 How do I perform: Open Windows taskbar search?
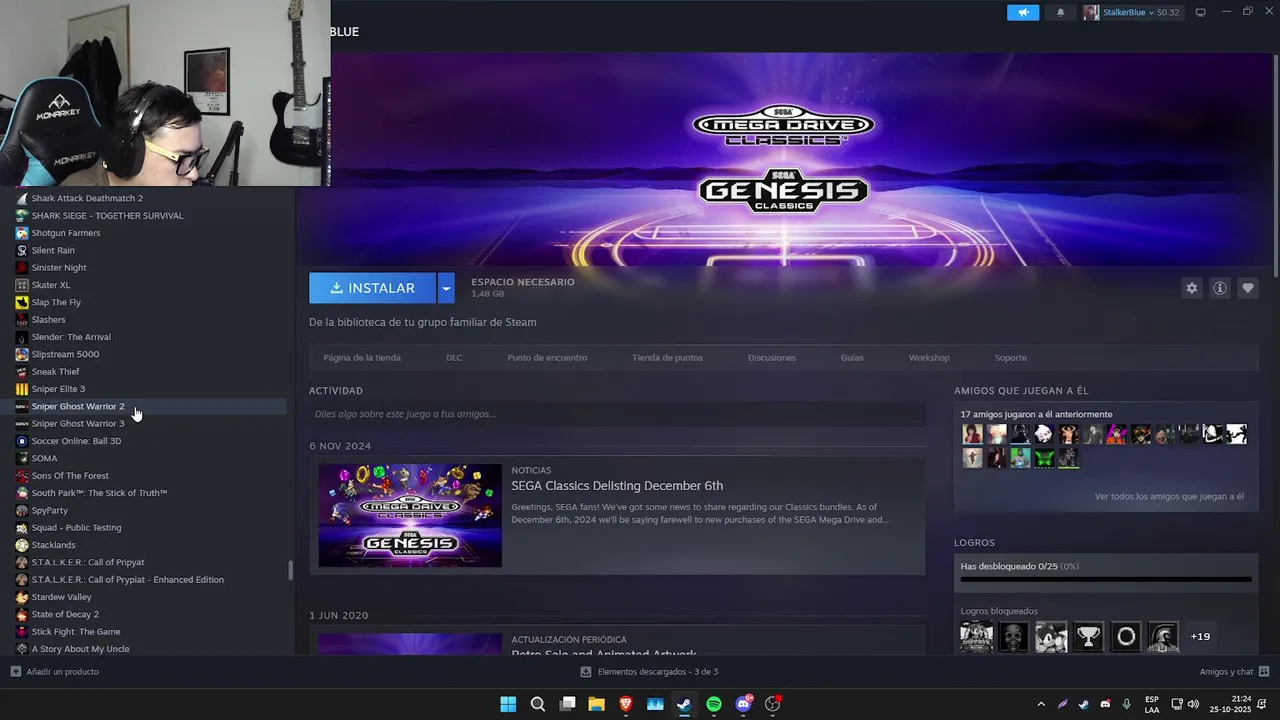(x=538, y=704)
